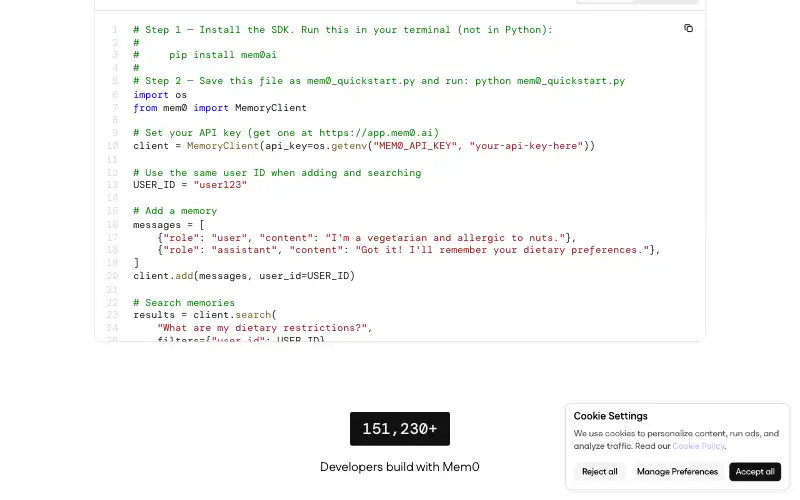Click the Reject all cookies button

(x=599, y=471)
